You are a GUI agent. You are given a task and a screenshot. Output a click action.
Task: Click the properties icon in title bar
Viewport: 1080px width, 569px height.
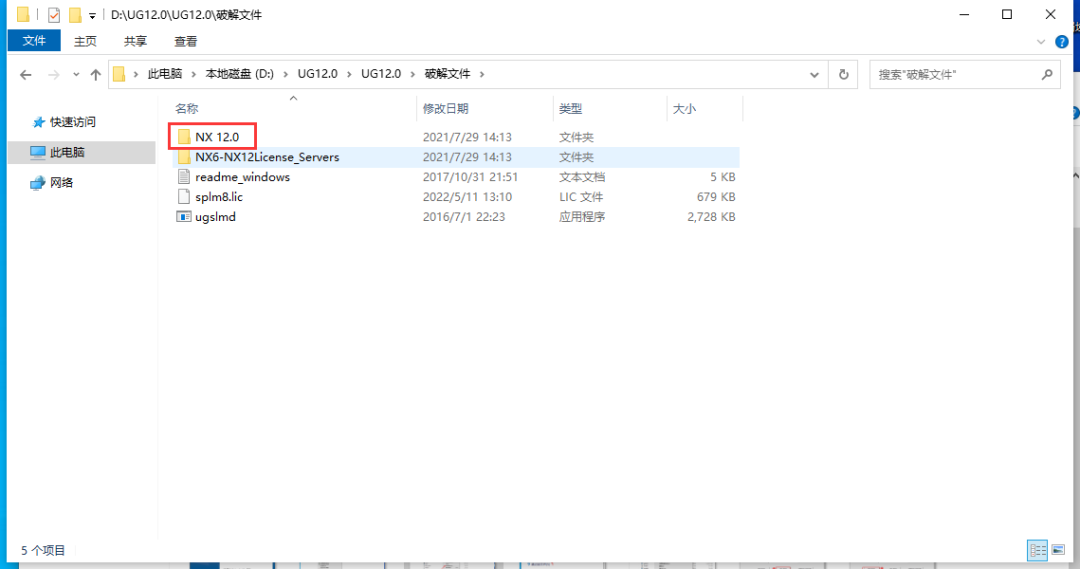point(54,15)
